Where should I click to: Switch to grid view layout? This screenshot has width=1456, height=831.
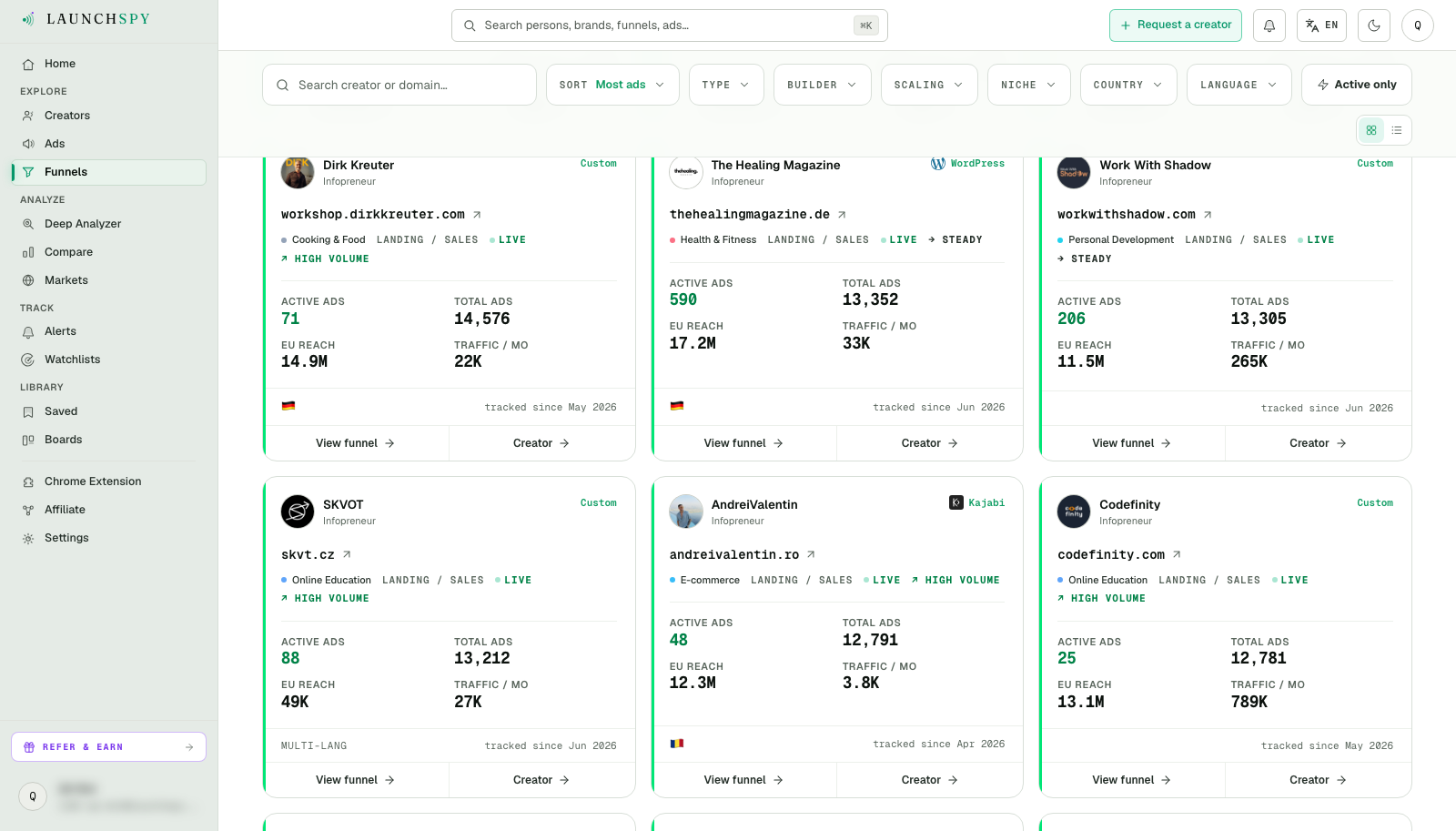pos(1371,130)
